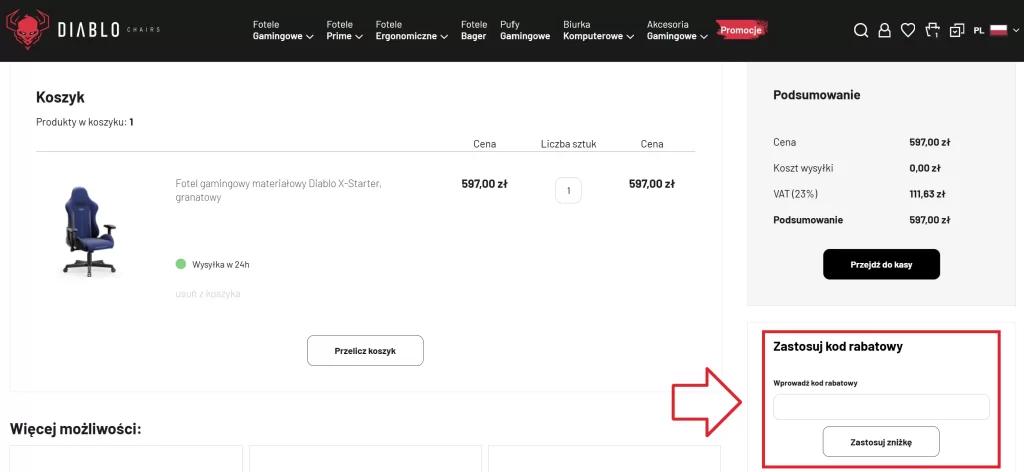Click the 111,63 zł VAT value

[927, 194]
